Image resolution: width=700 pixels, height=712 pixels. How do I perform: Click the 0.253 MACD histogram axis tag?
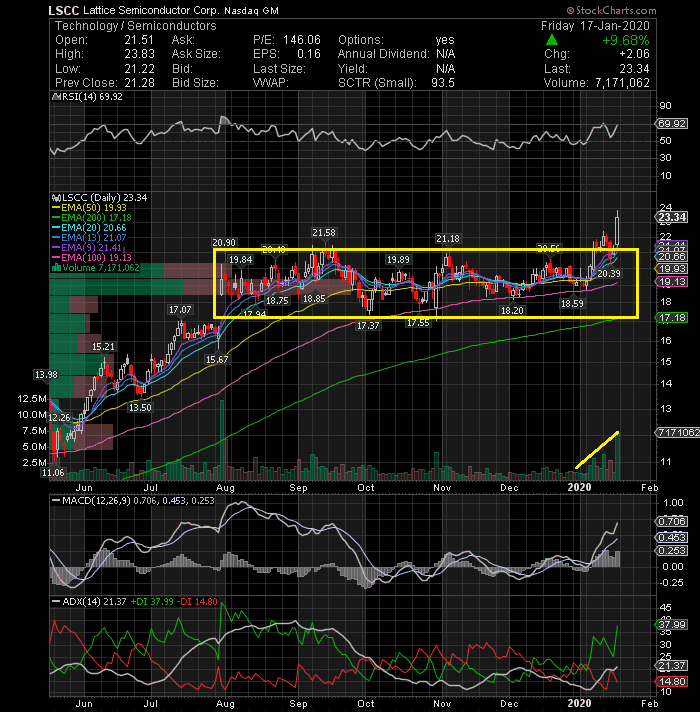(x=671, y=551)
